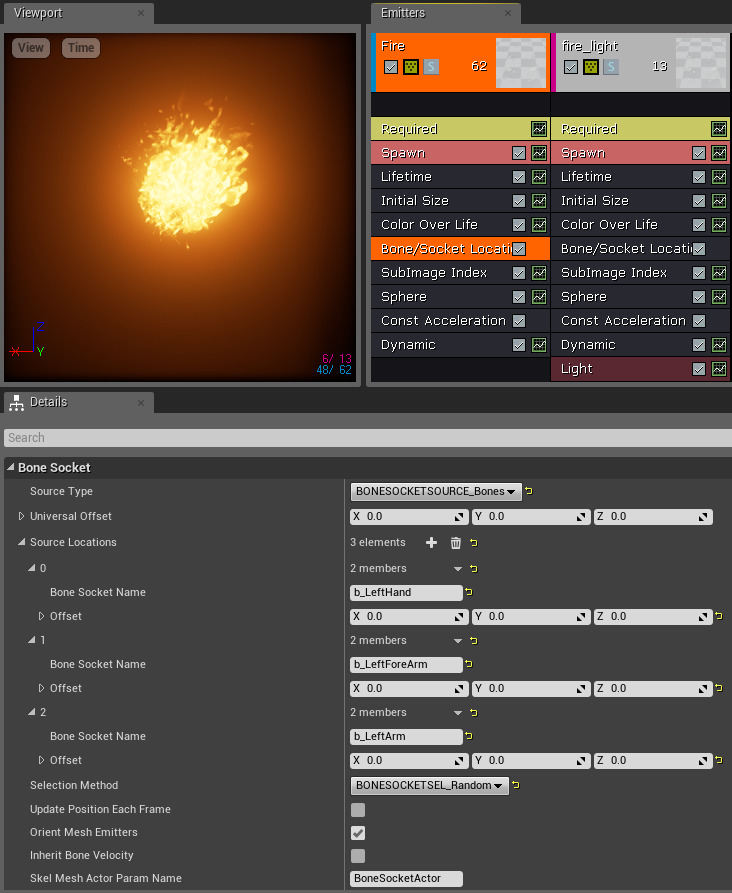Open the View menu in the viewport
The width and height of the screenshot is (732, 893).
pyautogui.click(x=31, y=47)
